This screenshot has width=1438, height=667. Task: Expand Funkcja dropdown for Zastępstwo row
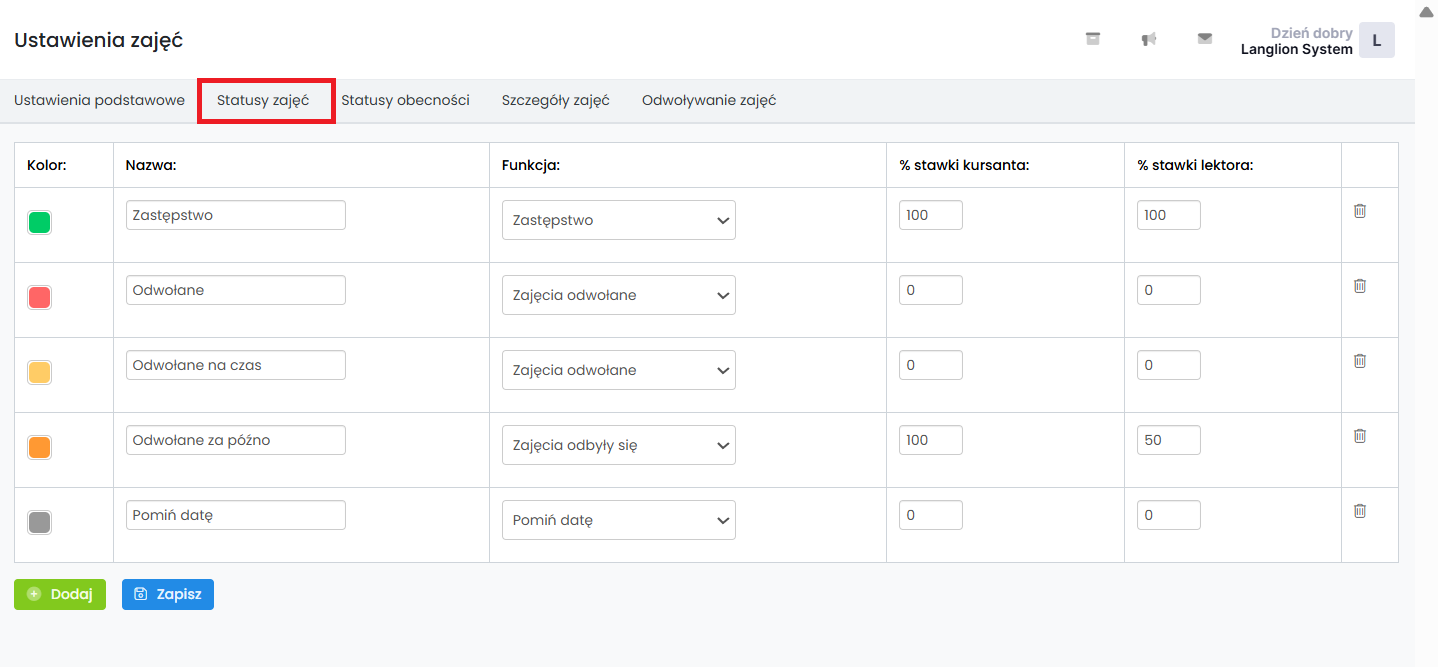[x=618, y=220]
